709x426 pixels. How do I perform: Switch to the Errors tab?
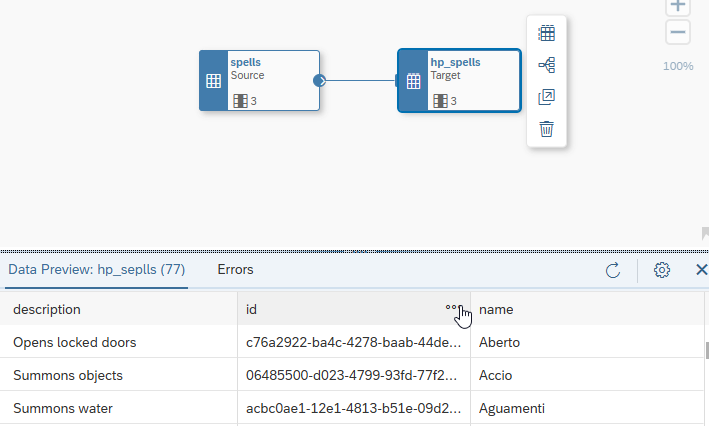click(235, 269)
